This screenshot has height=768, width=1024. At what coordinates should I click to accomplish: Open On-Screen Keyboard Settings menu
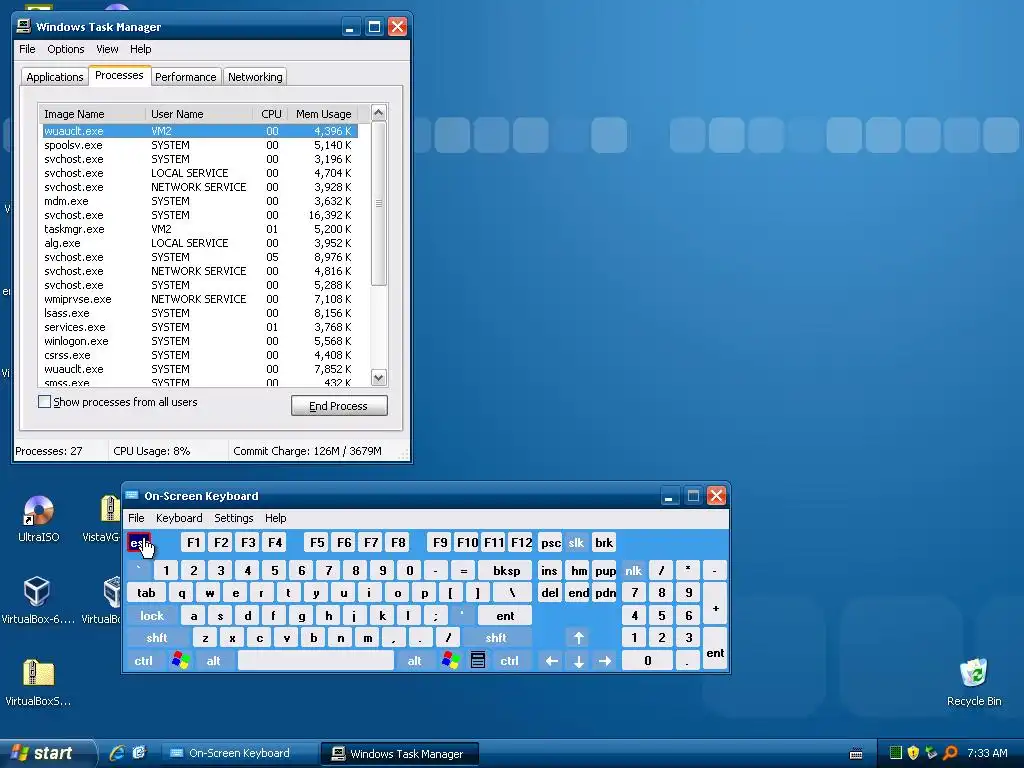point(234,518)
